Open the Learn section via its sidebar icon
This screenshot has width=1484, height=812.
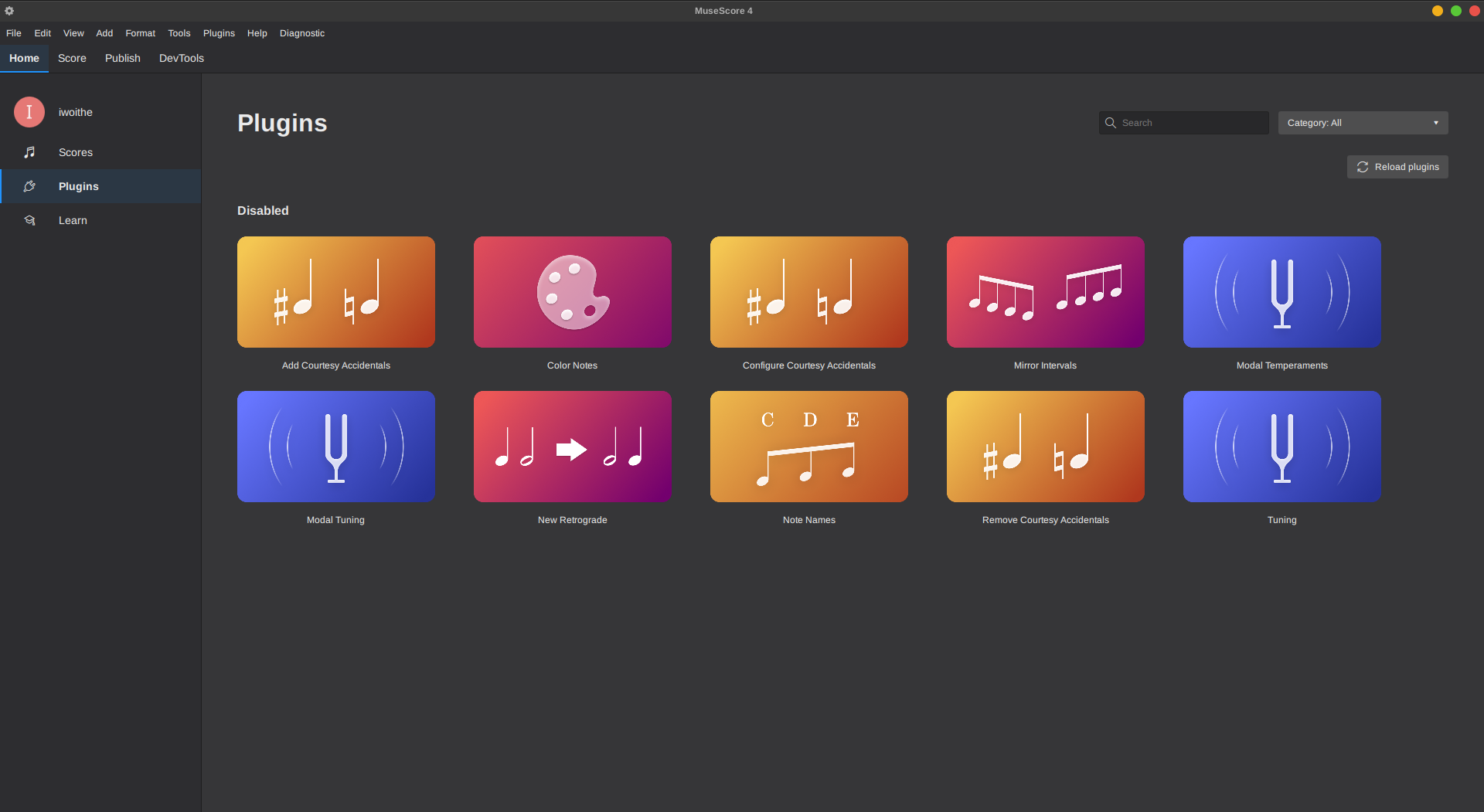(29, 220)
